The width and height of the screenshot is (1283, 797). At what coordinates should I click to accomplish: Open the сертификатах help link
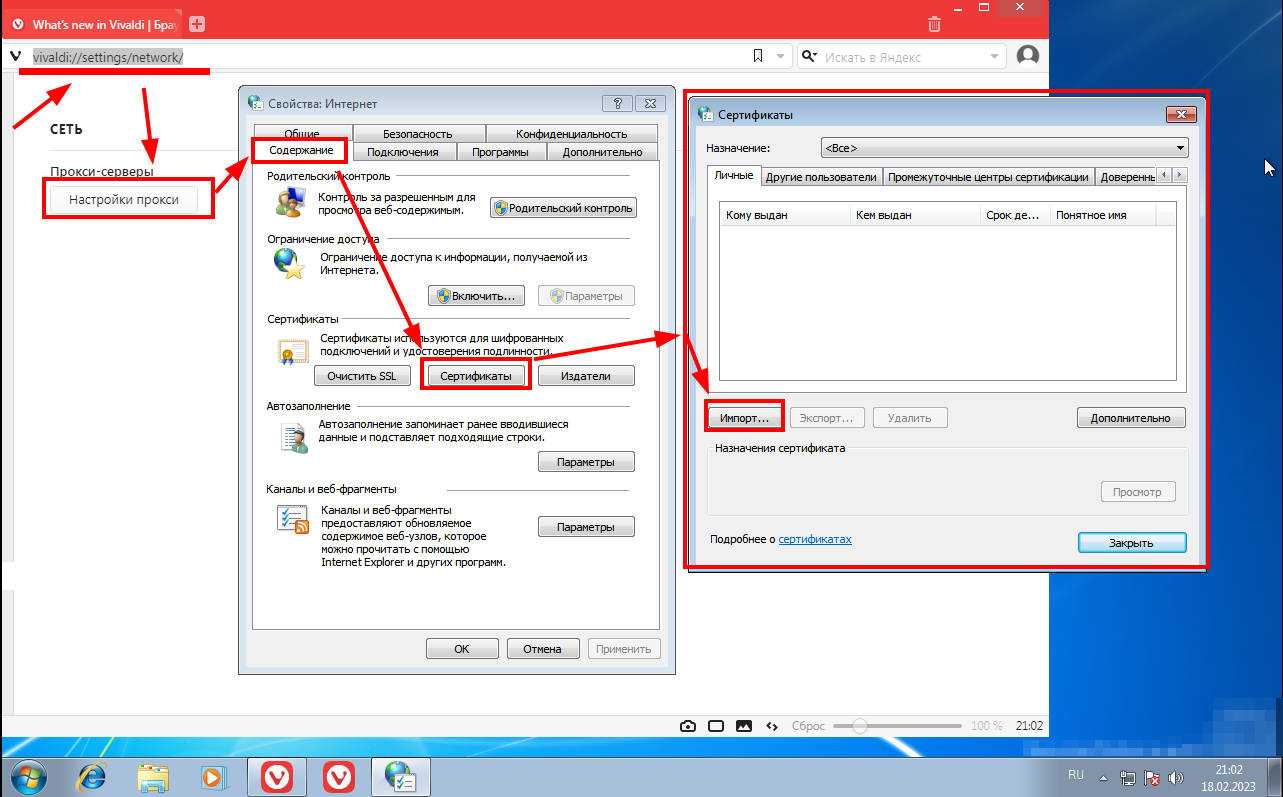click(815, 539)
